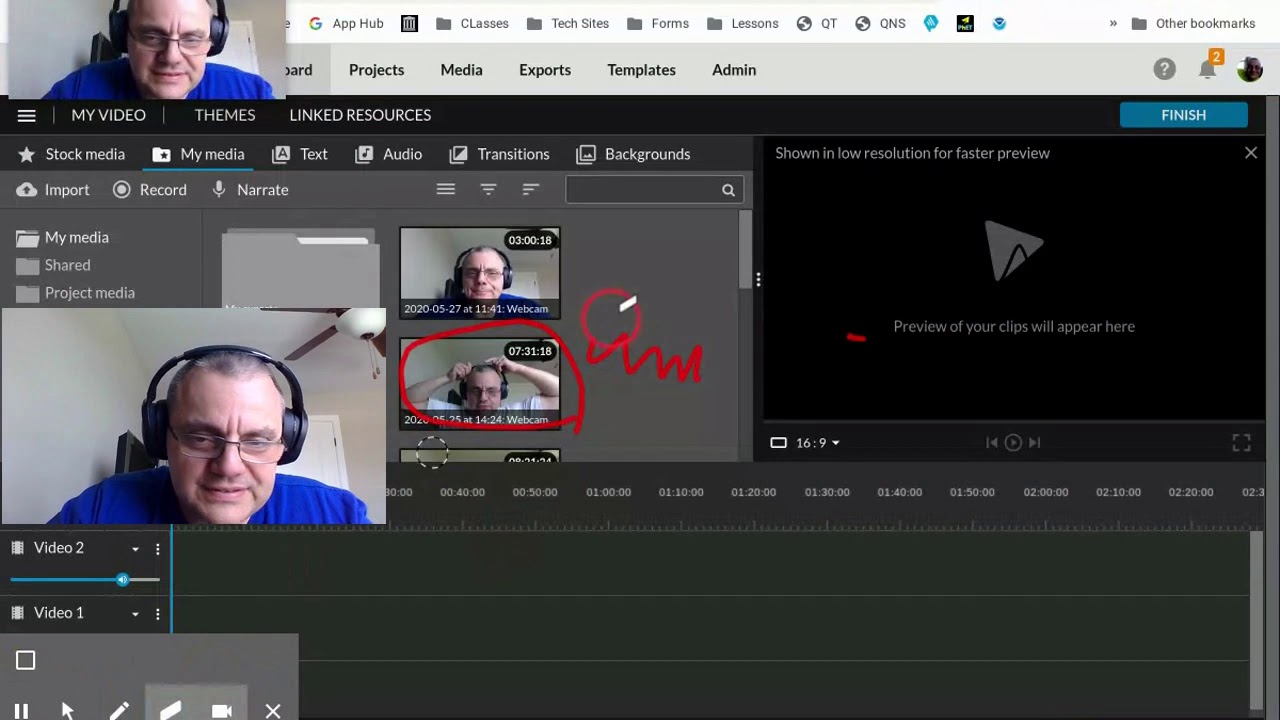The image size is (1280, 720).
Task: Play the preview clip
Action: point(1013,442)
